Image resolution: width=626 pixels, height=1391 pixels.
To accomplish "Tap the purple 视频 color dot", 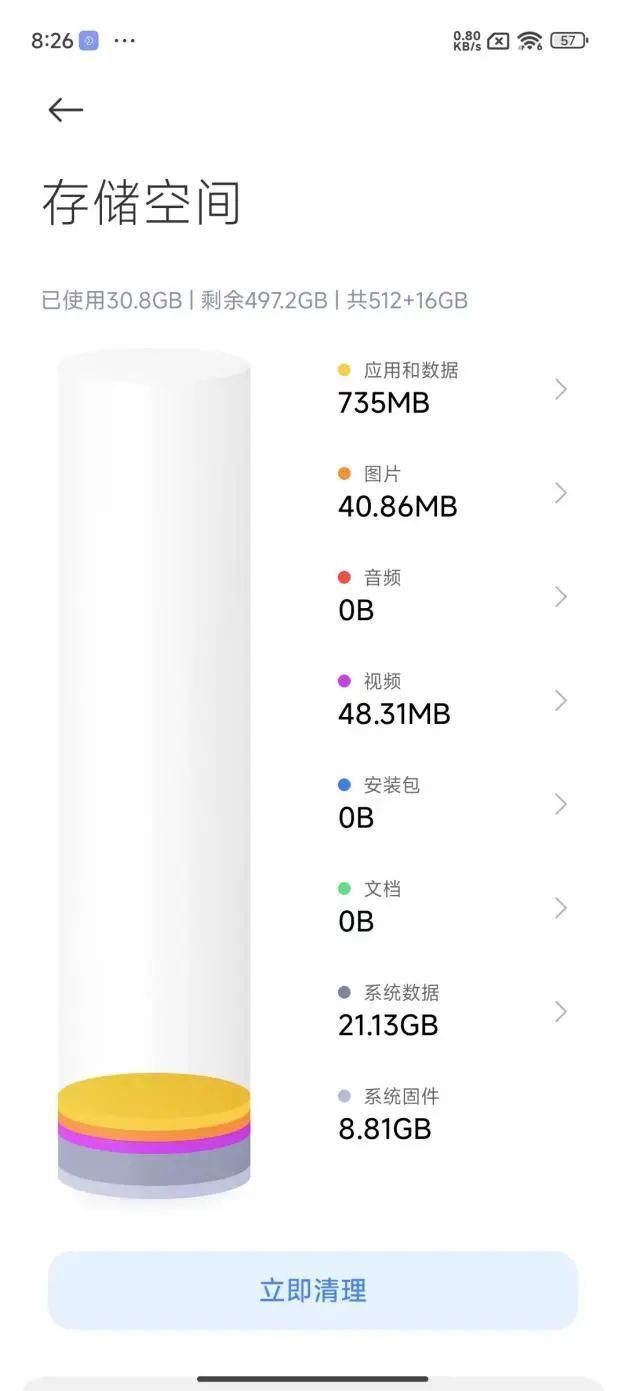I will click(345, 681).
